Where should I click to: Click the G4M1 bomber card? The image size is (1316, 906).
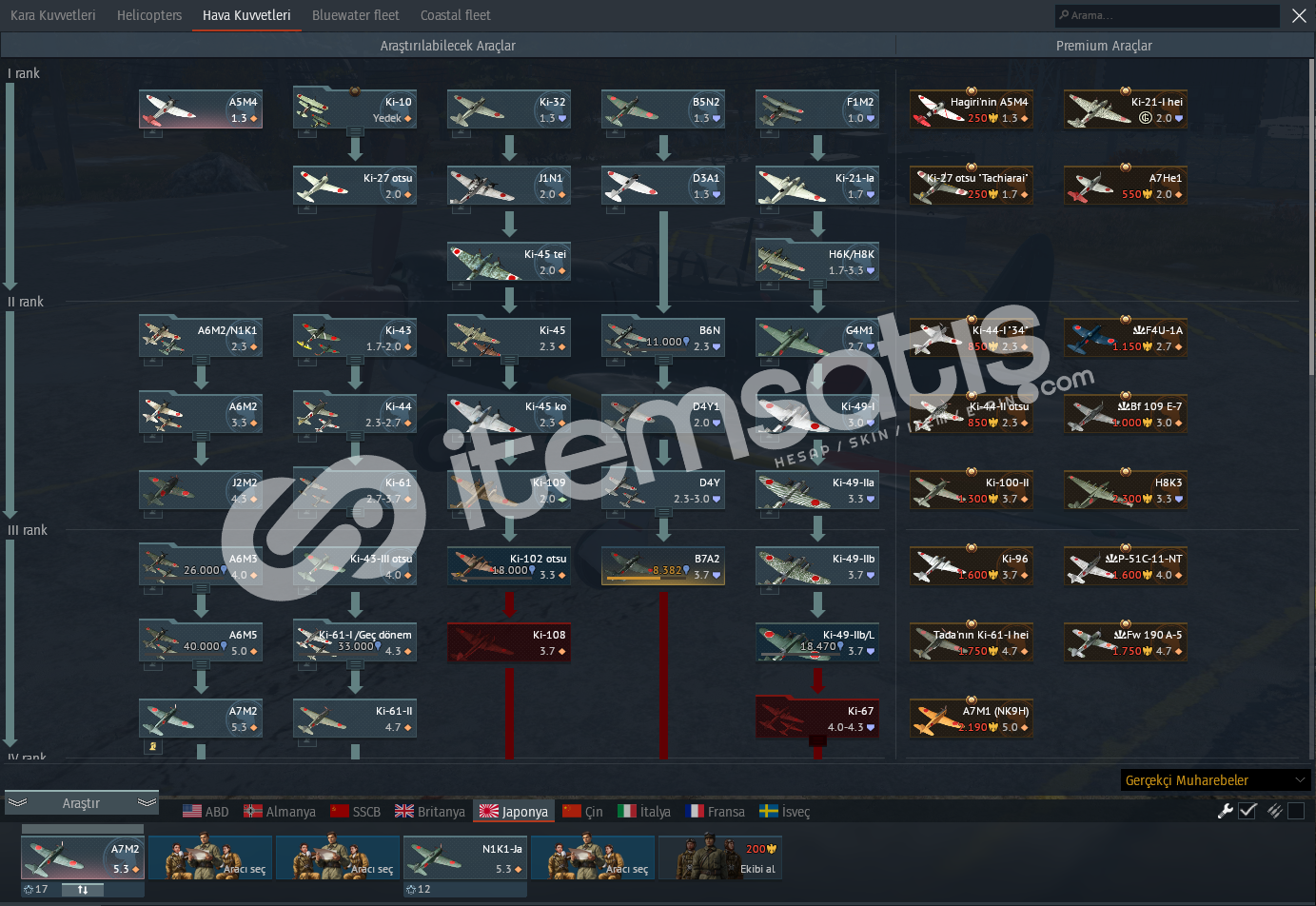[817, 338]
